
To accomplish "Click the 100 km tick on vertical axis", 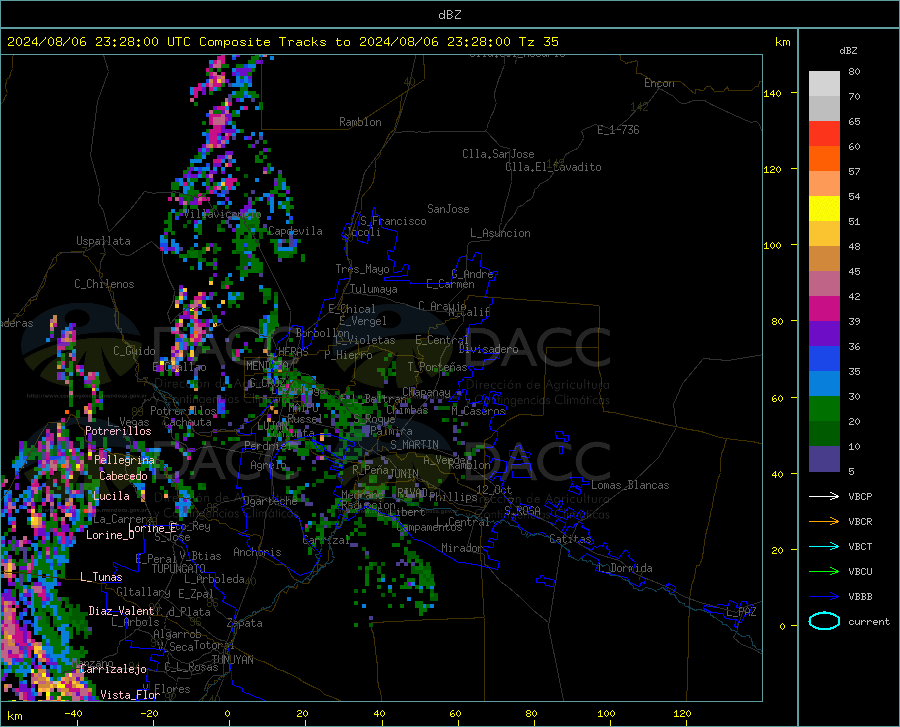I will point(772,246).
